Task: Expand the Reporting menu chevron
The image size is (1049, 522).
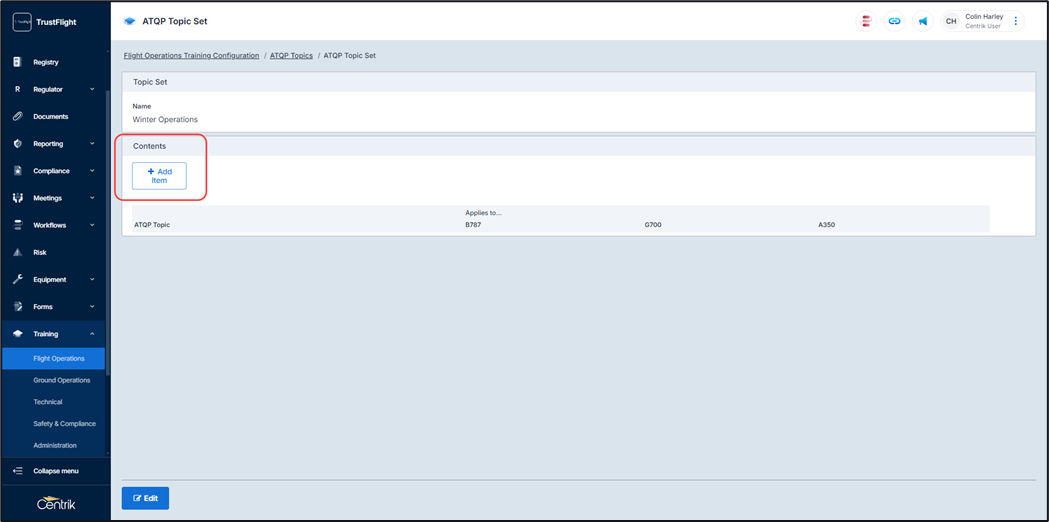Action: pyautogui.click(x=92, y=144)
